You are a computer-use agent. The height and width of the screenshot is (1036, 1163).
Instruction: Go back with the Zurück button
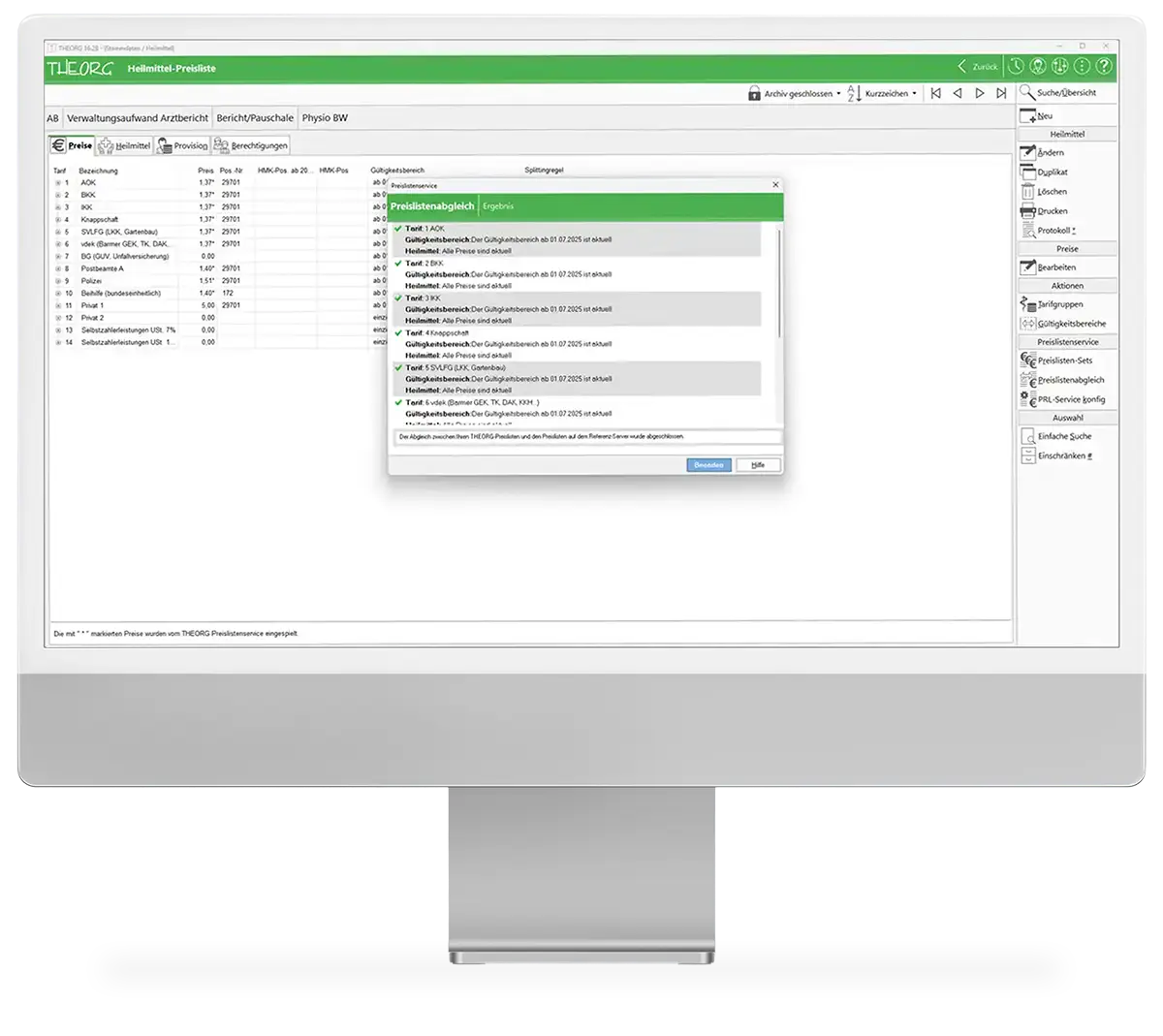pyautogui.click(x=978, y=66)
